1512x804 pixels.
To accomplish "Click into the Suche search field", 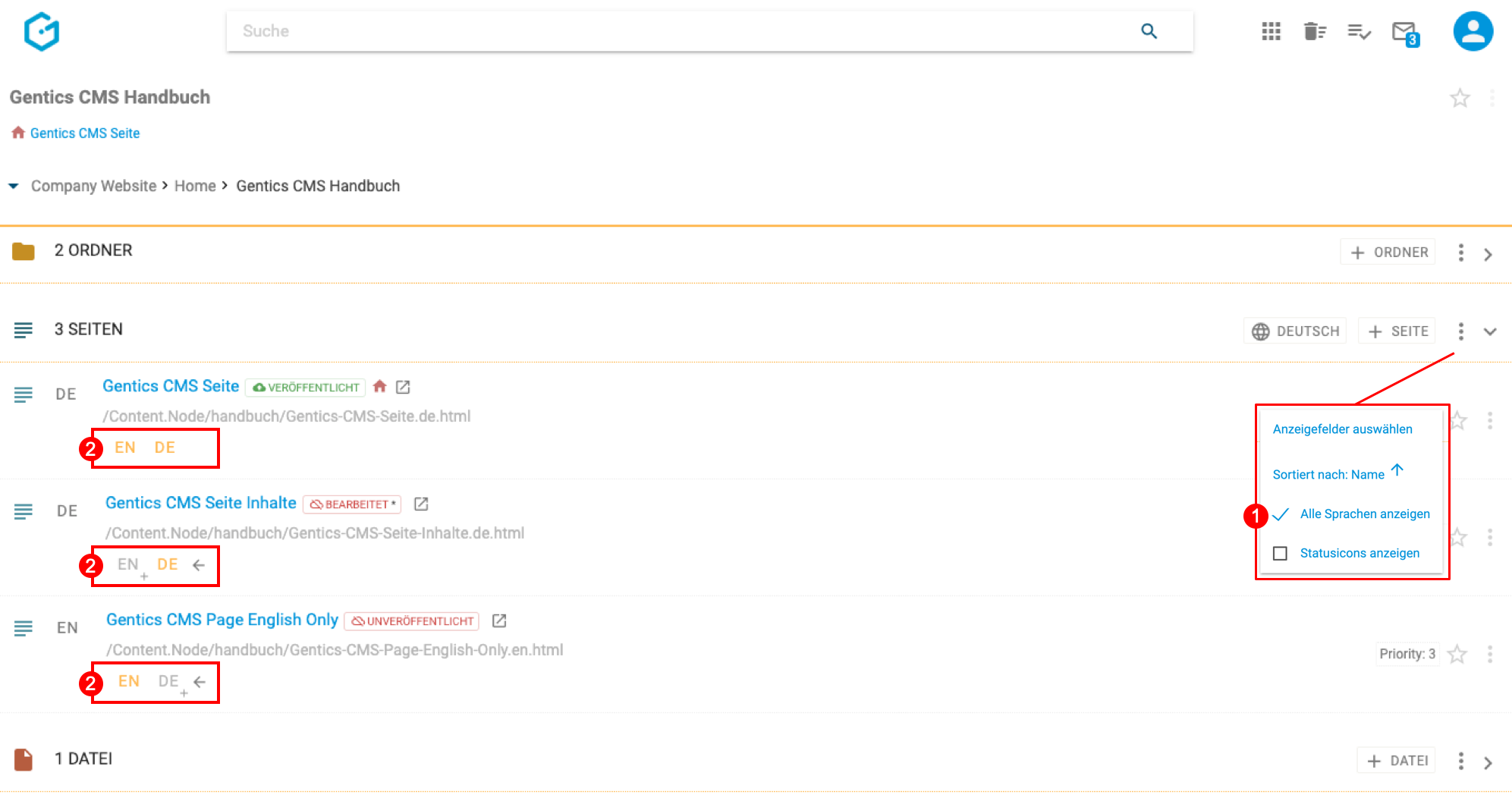I will pos(709,31).
